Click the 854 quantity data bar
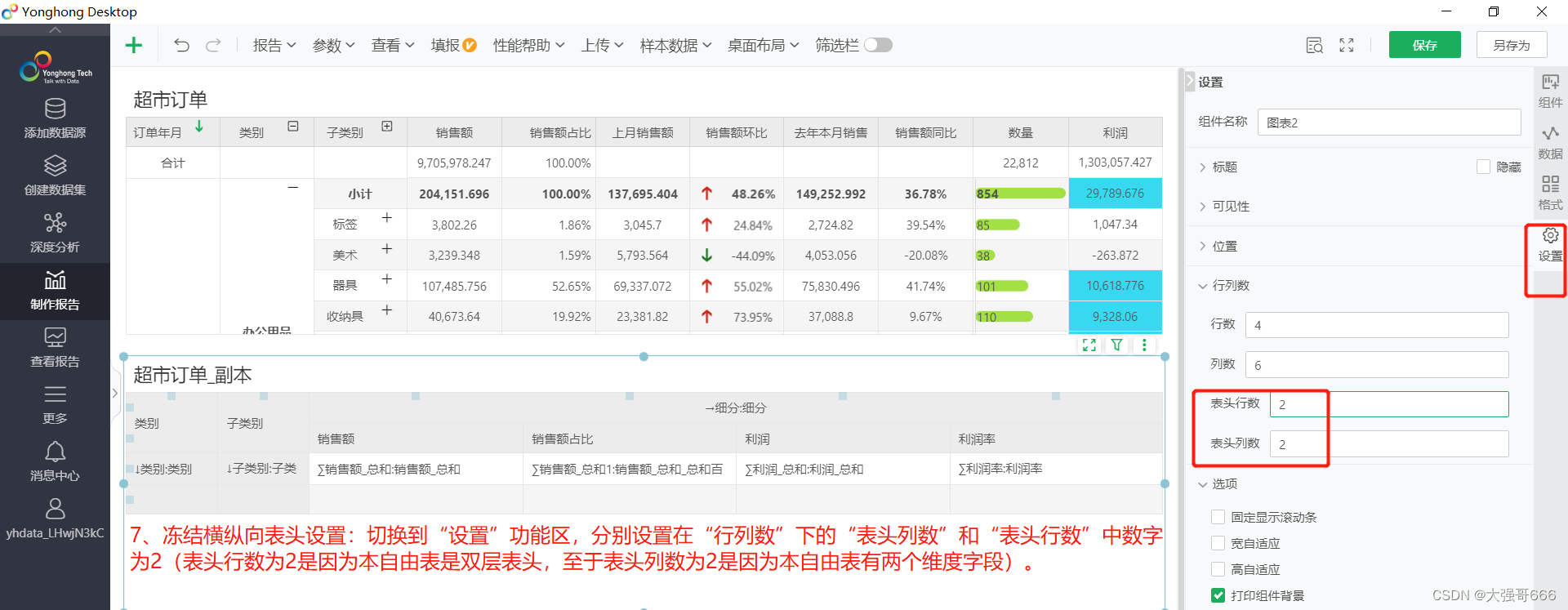Screen dimensions: 1568x610 [x=1021, y=194]
